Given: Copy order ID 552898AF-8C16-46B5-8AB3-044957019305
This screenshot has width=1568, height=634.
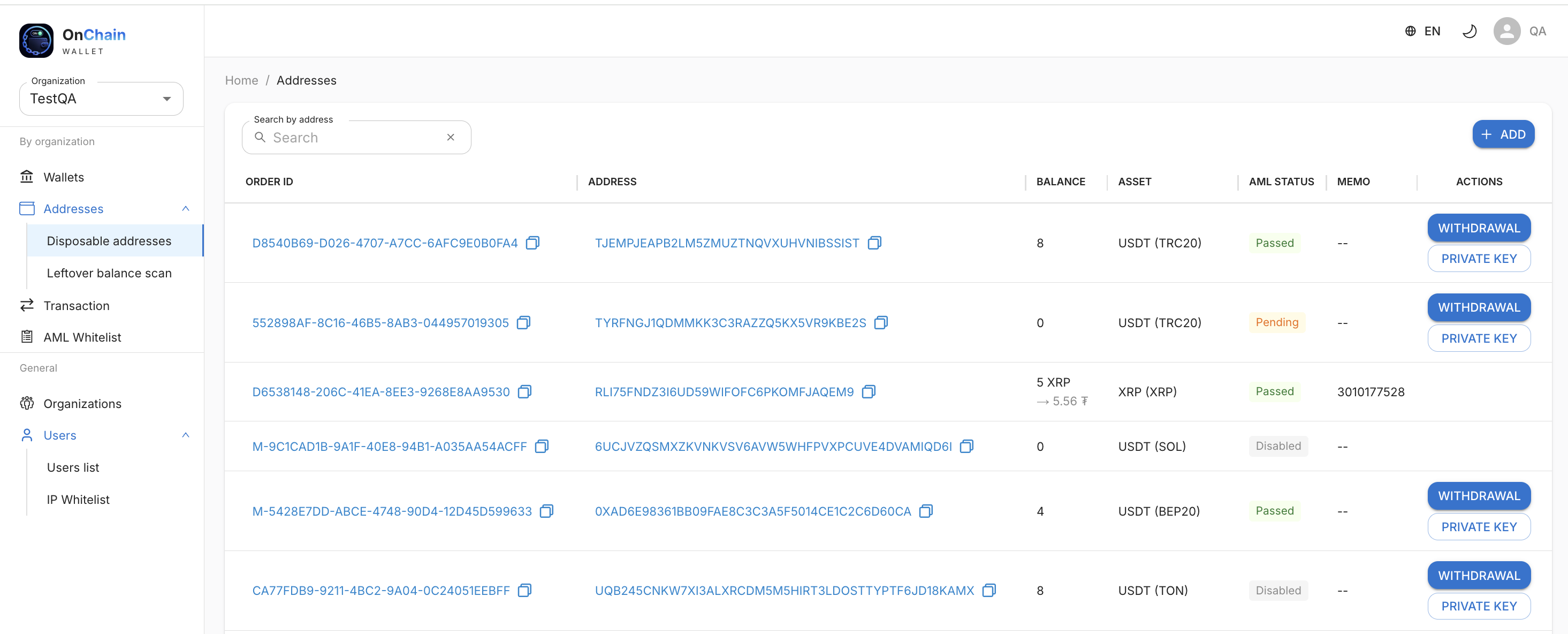Looking at the screenshot, I should point(523,323).
